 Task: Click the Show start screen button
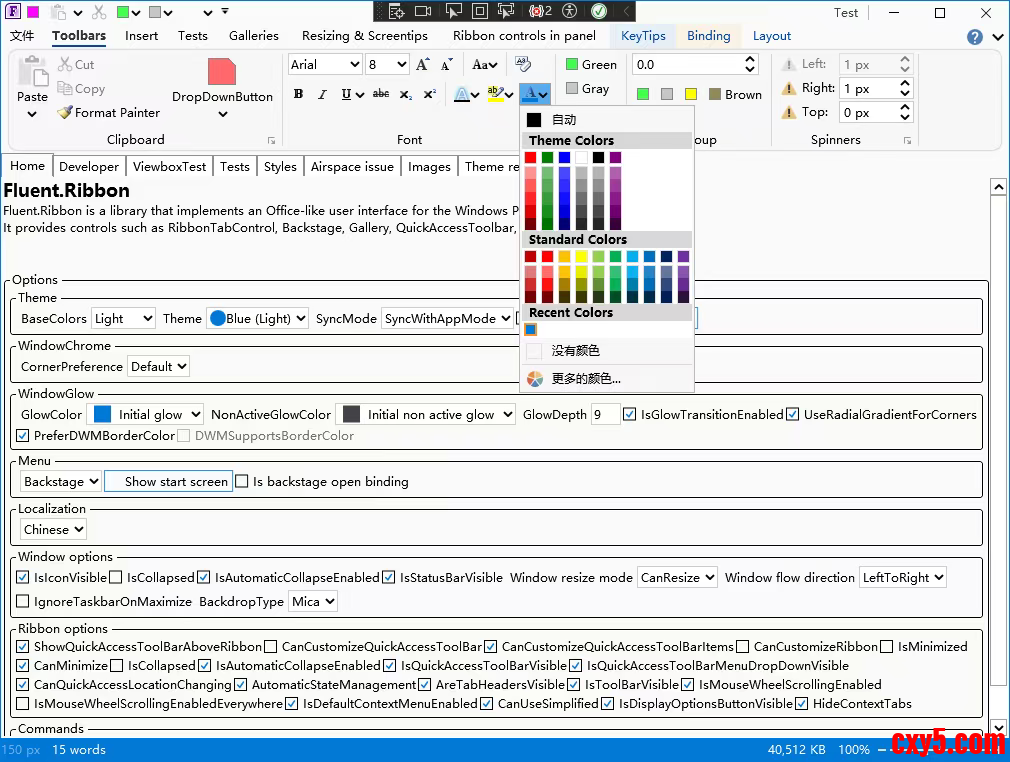click(x=168, y=482)
